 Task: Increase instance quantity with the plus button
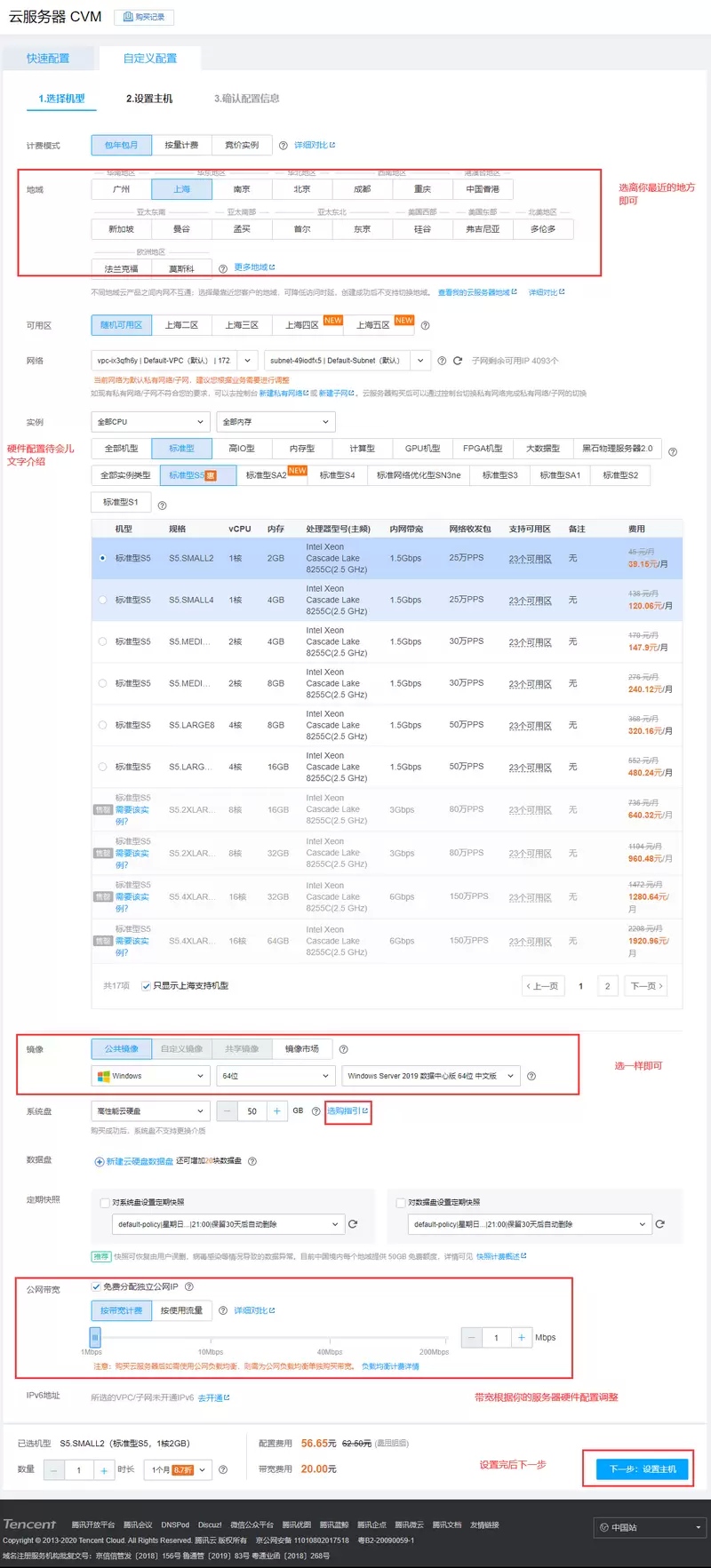104,1470
